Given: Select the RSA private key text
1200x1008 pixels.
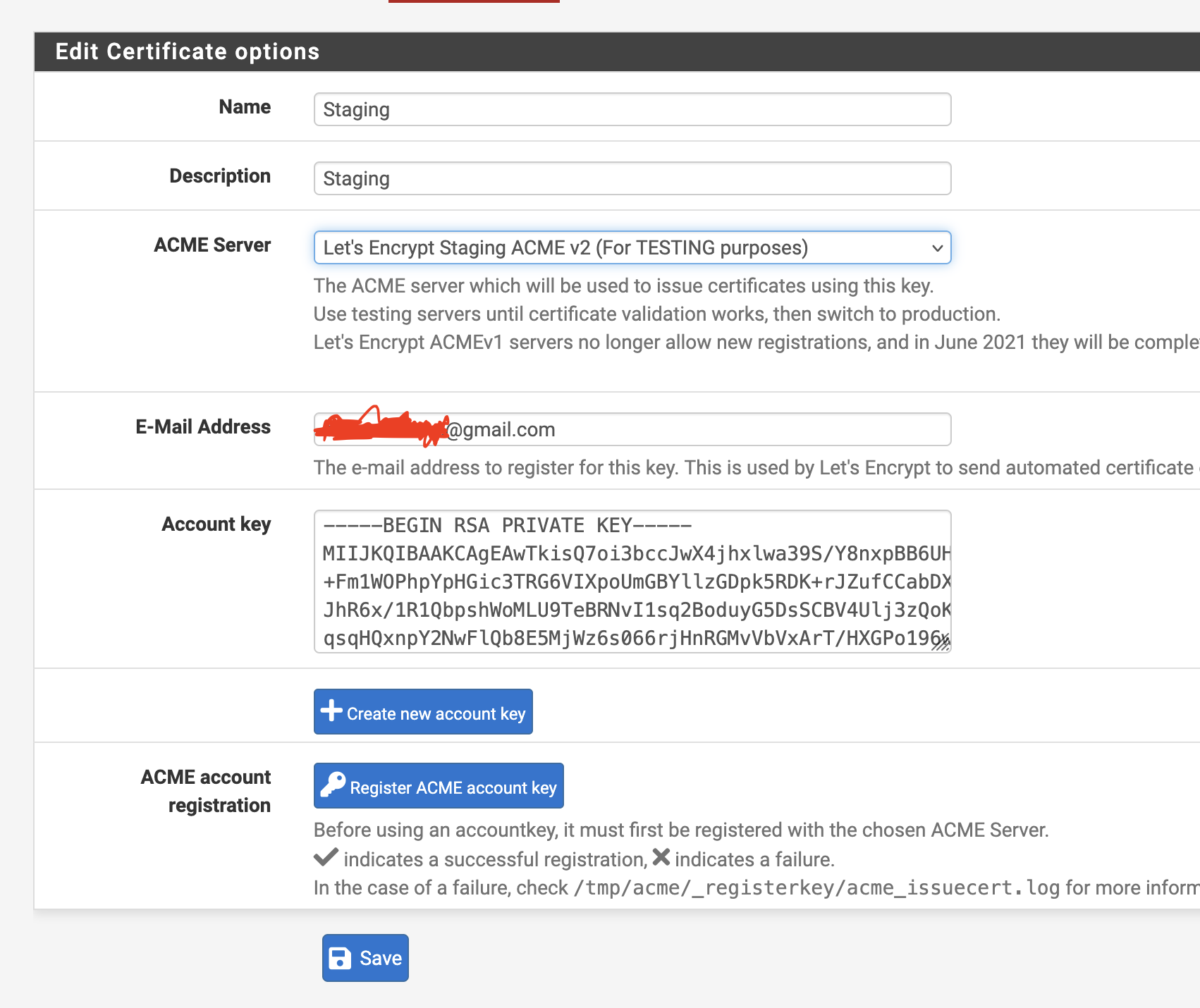Looking at the screenshot, I should click(506, 525).
